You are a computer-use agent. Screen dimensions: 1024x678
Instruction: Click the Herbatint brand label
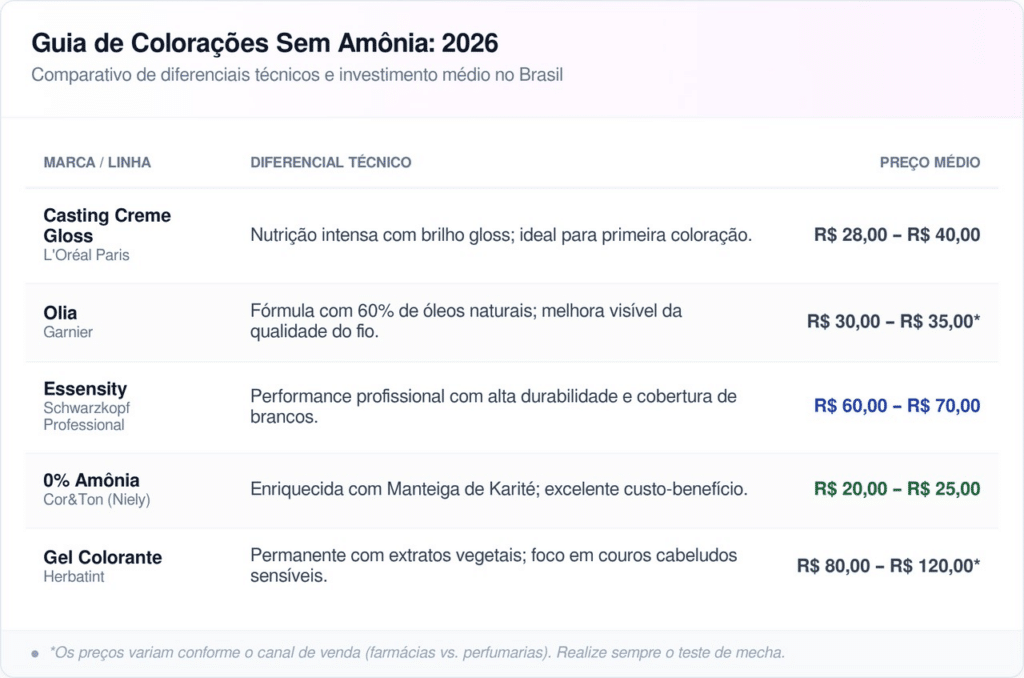(73, 576)
